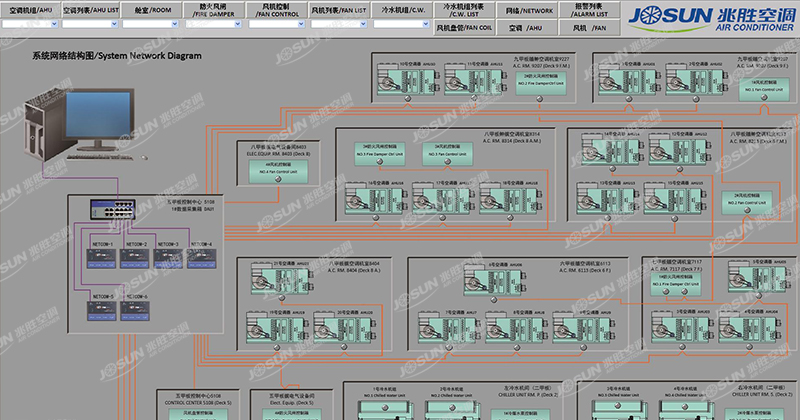
Task: Open the AHU dropdown list
Action: [31, 29]
